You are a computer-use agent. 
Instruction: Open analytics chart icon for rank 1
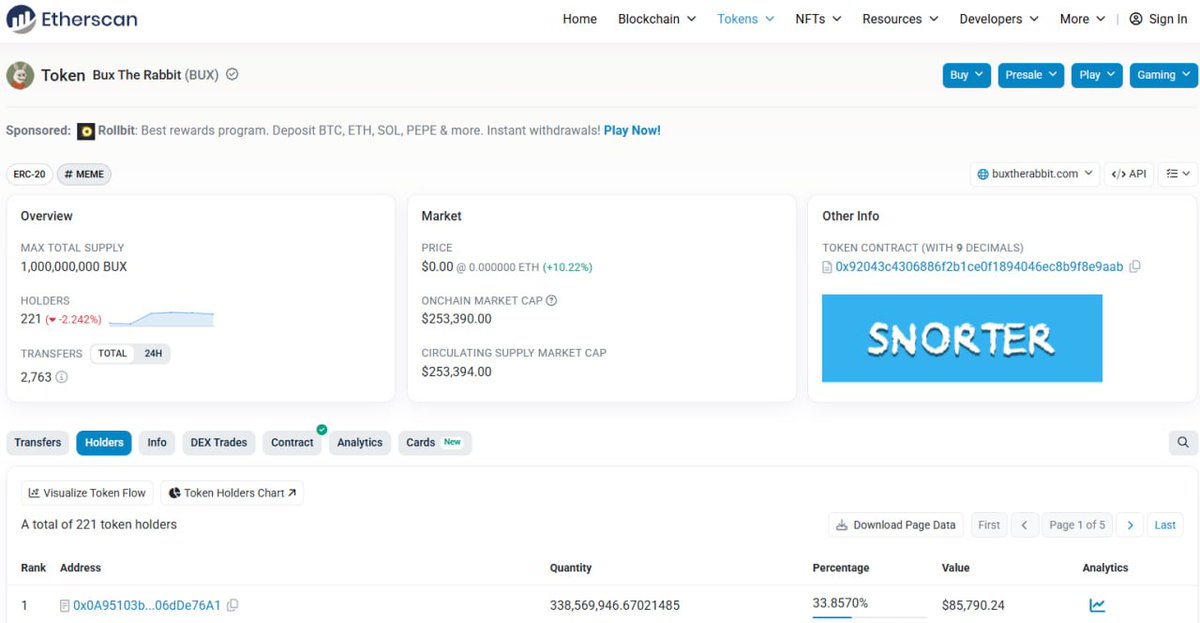[x=1097, y=605]
